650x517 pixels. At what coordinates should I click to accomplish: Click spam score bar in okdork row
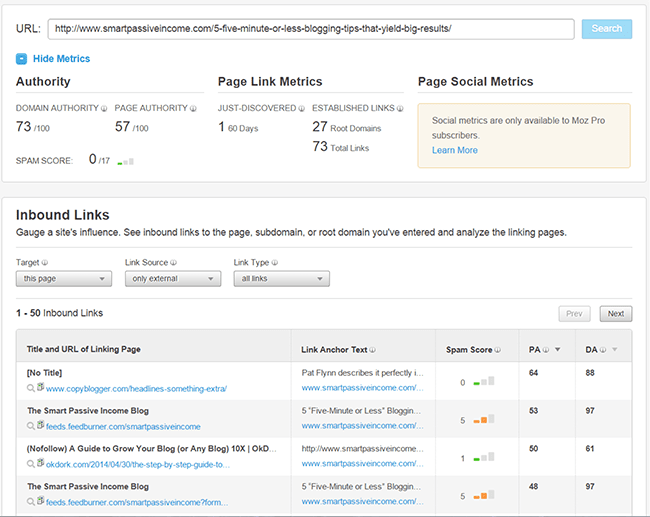point(484,457)
